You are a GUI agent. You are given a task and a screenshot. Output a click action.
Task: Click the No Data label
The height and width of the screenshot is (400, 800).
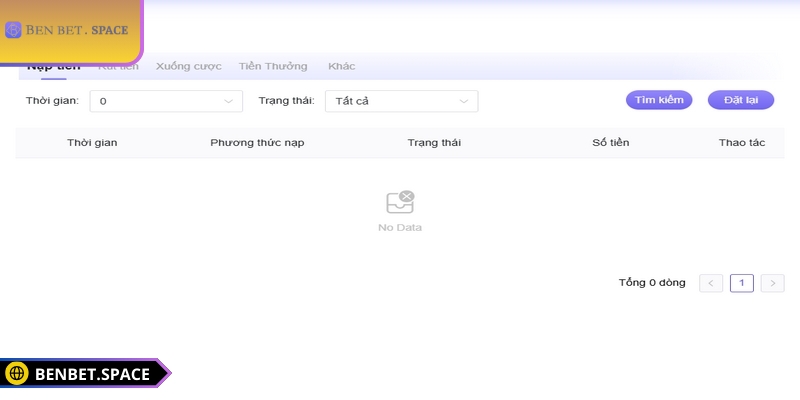(400, 228)
